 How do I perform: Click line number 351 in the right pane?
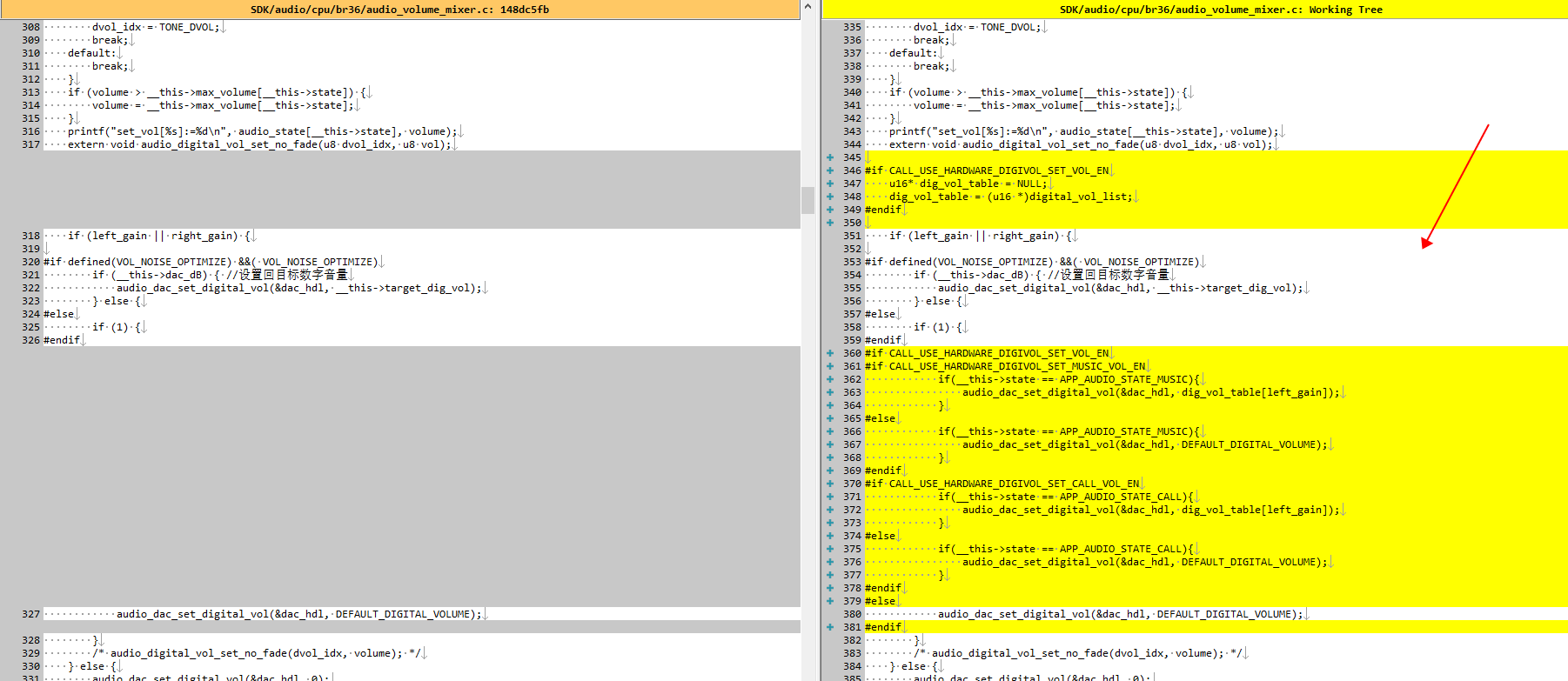click(x=852, y=236)
